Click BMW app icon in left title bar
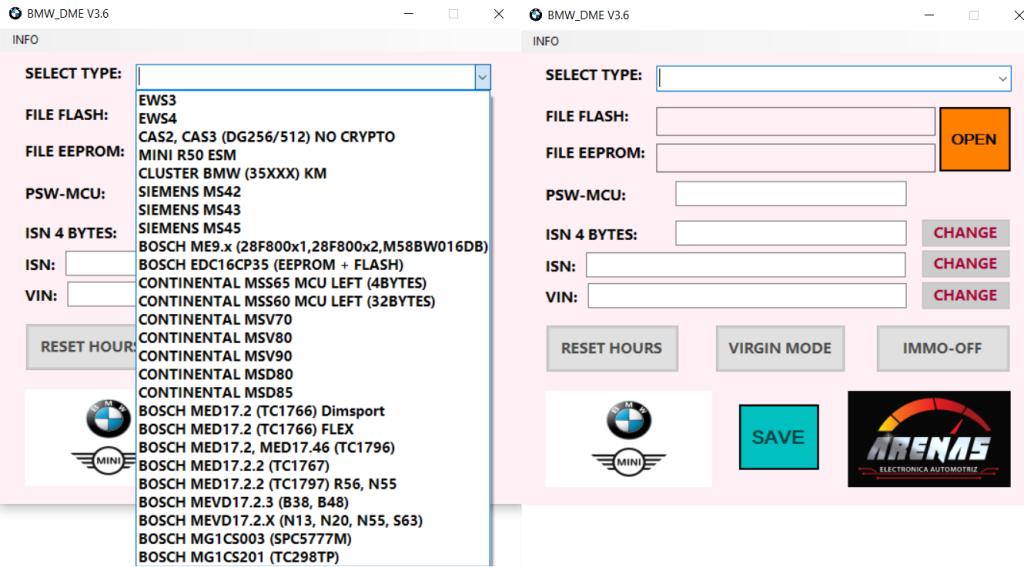Viewport: 1024px width, 567px height. 14,13
